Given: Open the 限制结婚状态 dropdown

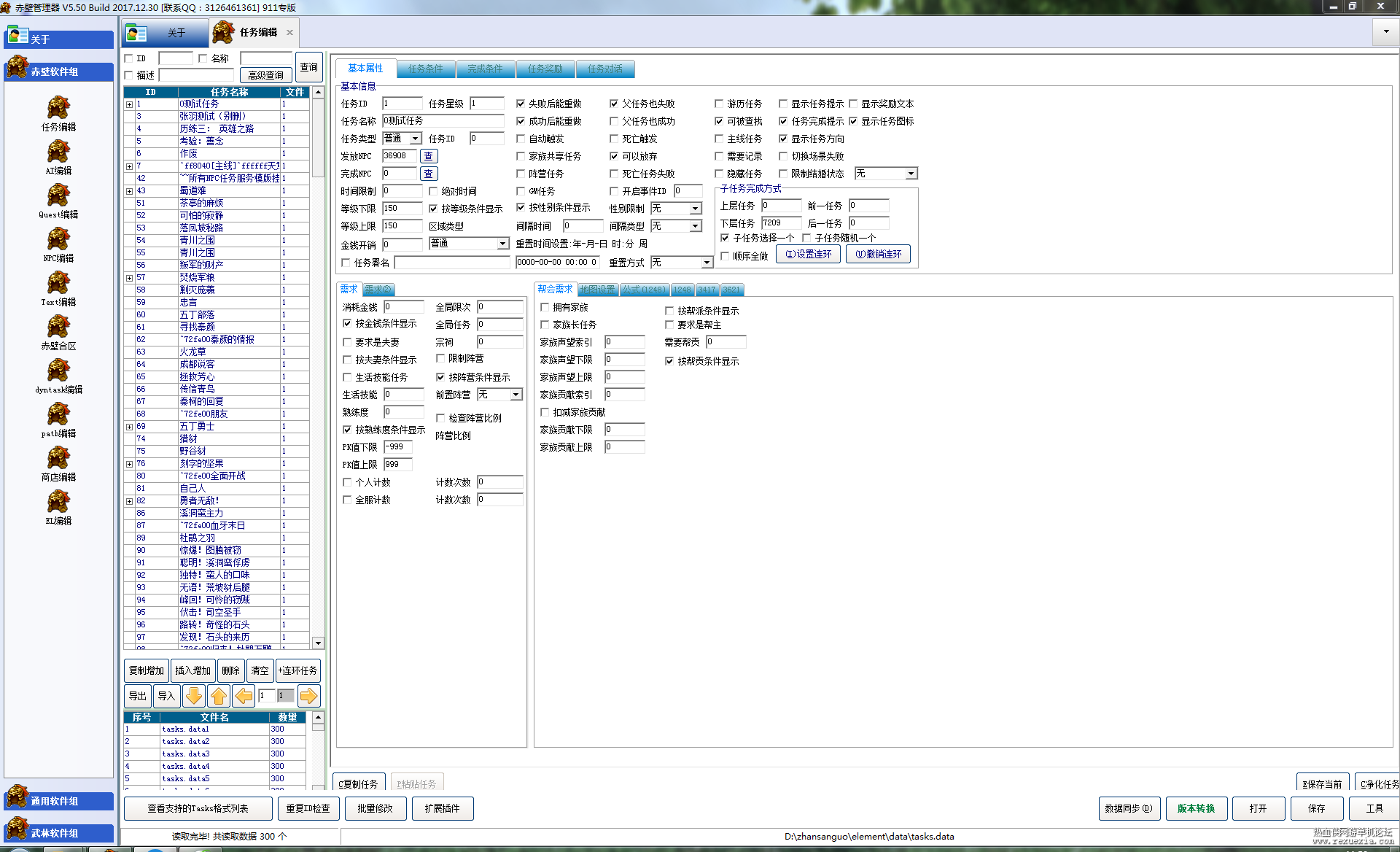Looking at the screenshot, I should tap(911, 174).
